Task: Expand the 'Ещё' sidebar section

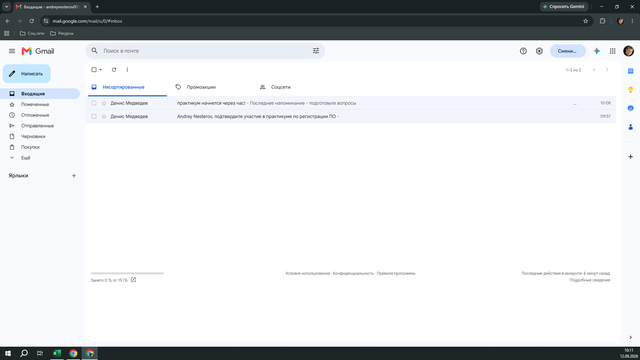Action: 25,158
